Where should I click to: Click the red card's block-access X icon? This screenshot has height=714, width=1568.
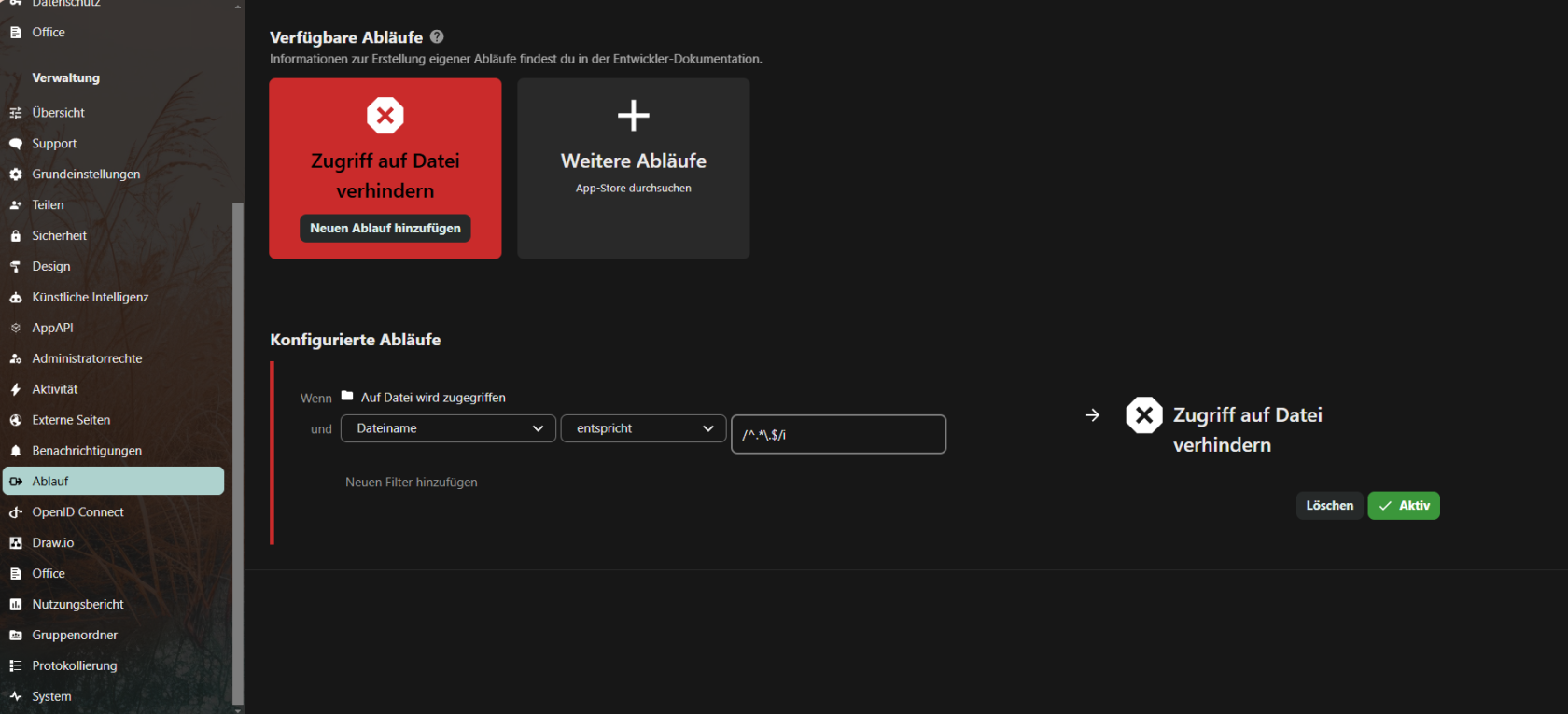385,116
